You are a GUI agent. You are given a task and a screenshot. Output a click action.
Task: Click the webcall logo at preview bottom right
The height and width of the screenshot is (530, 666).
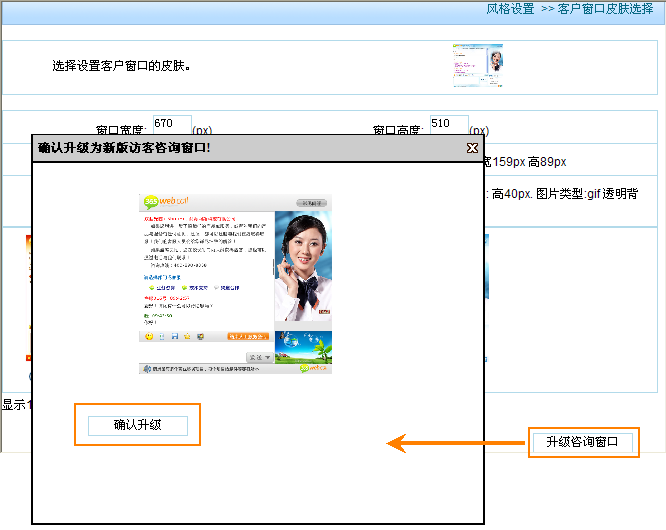coord(314,369)
